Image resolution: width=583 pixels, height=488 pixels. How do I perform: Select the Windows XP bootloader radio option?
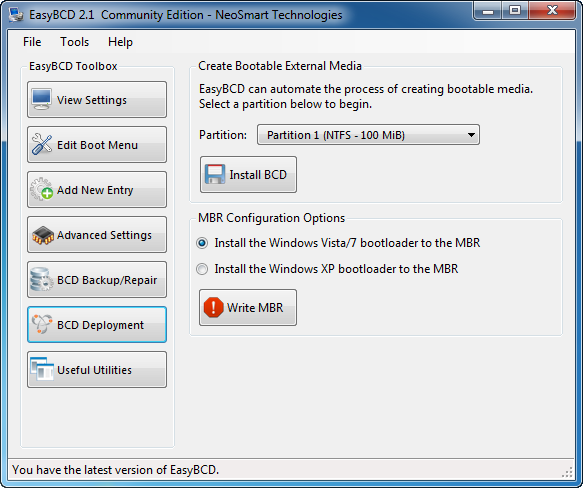pyautogui.click(x=202, y=269)
